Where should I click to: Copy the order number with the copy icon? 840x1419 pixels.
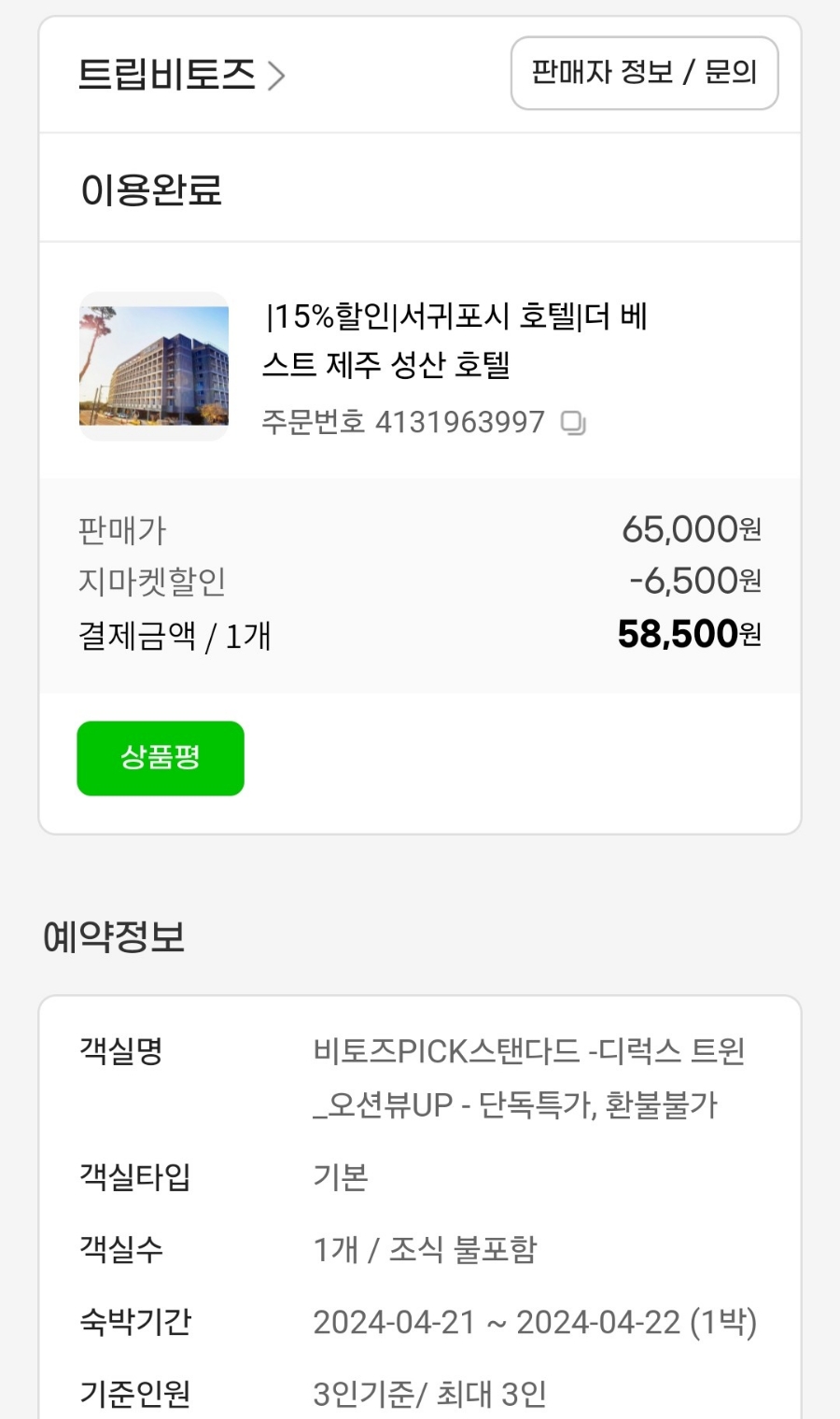coord(573,424)
